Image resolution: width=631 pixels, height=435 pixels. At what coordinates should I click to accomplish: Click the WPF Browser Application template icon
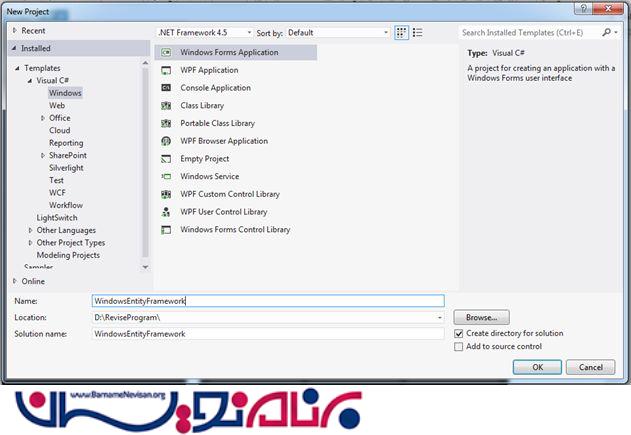tap(166, 141)
